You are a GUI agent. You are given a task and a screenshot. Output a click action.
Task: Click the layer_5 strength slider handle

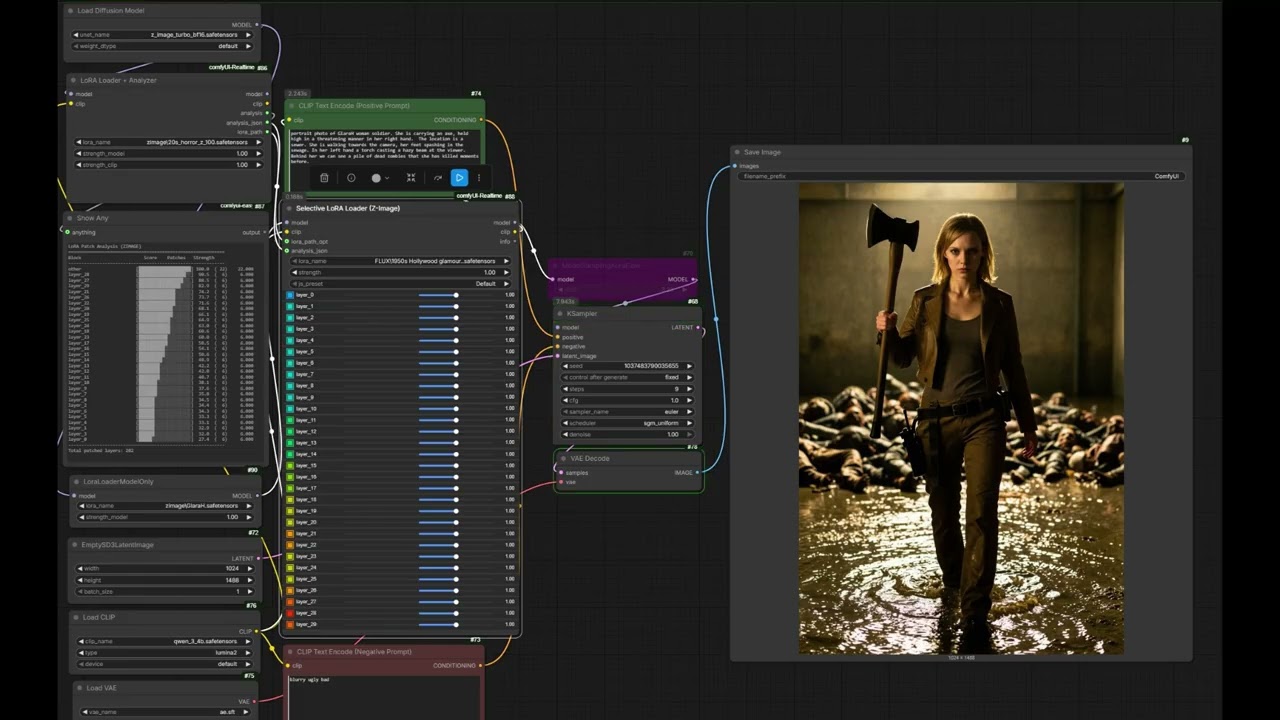click(x=456, y=352)
